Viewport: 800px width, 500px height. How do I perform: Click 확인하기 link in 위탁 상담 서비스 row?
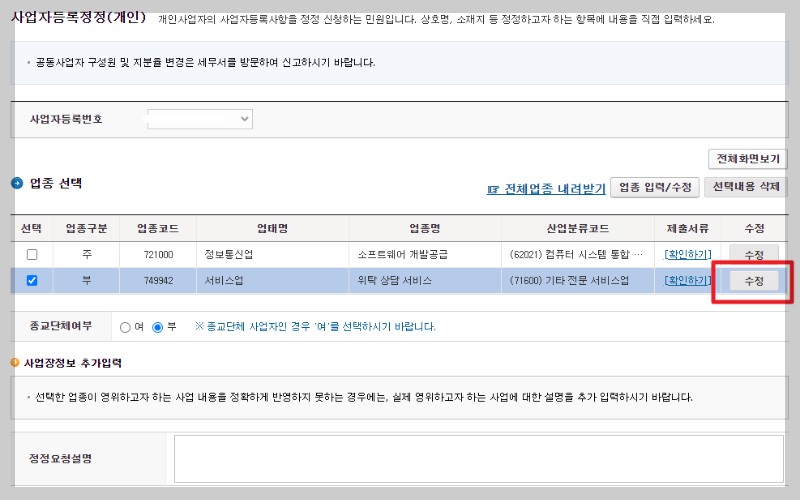click(x=687, y=280)
